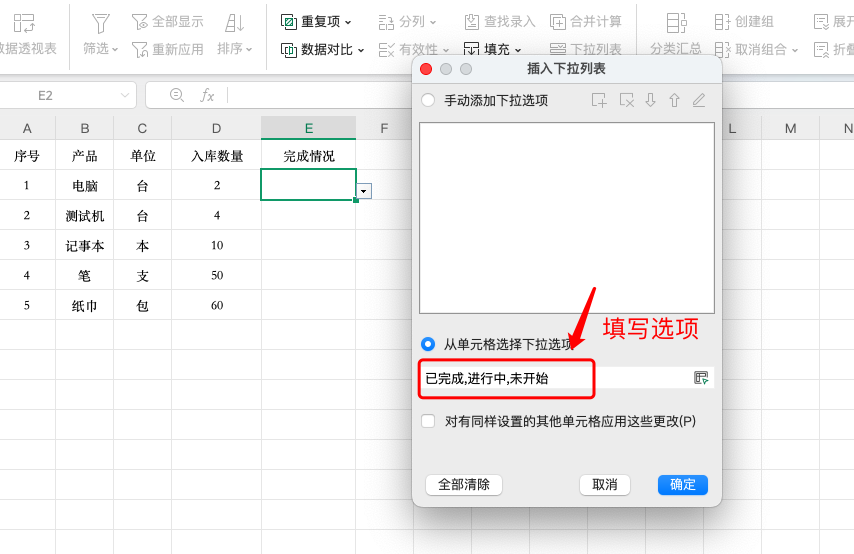Click the fx insert function icon
This screenshot has width=854, height=554.
207,96
